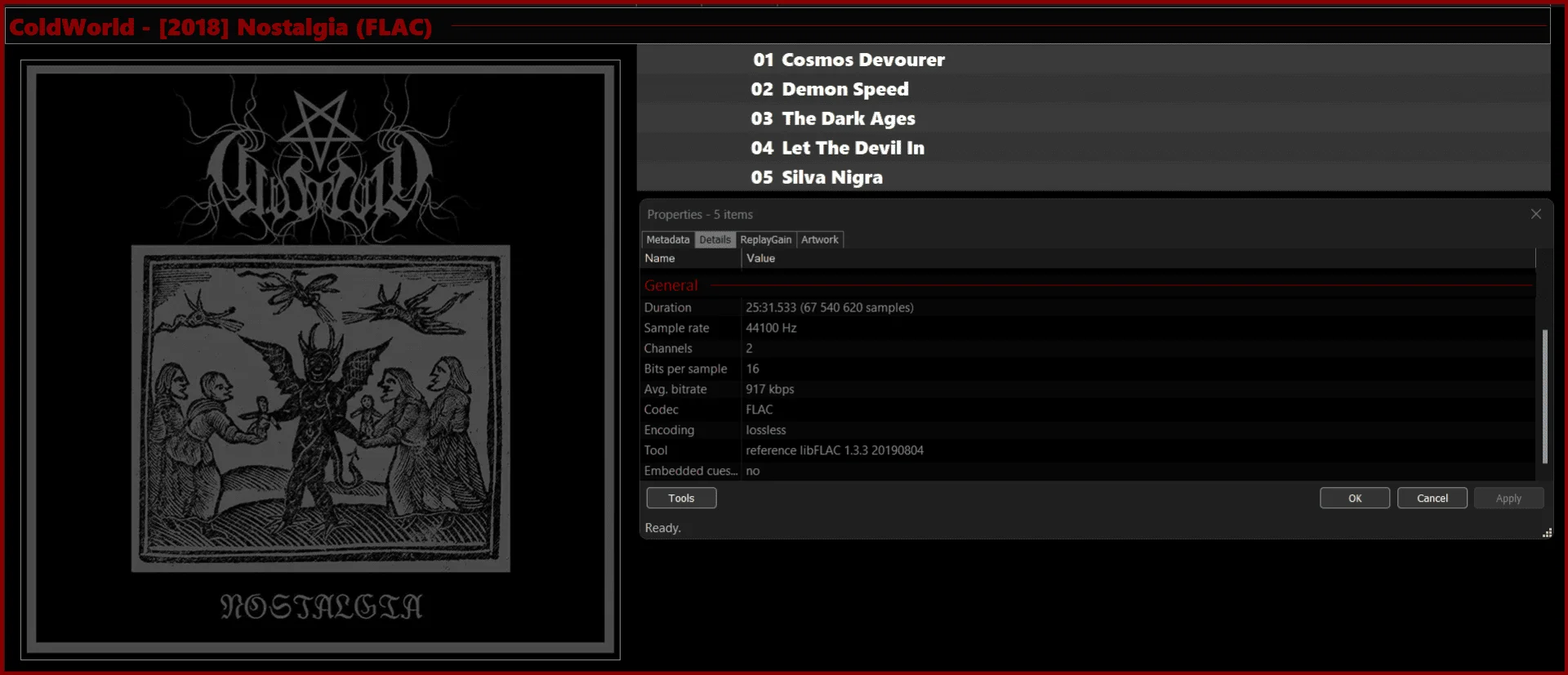Select track 01 Cosmos Devourer
This screenshot has width=1568, height=675.
point(1094,60)
